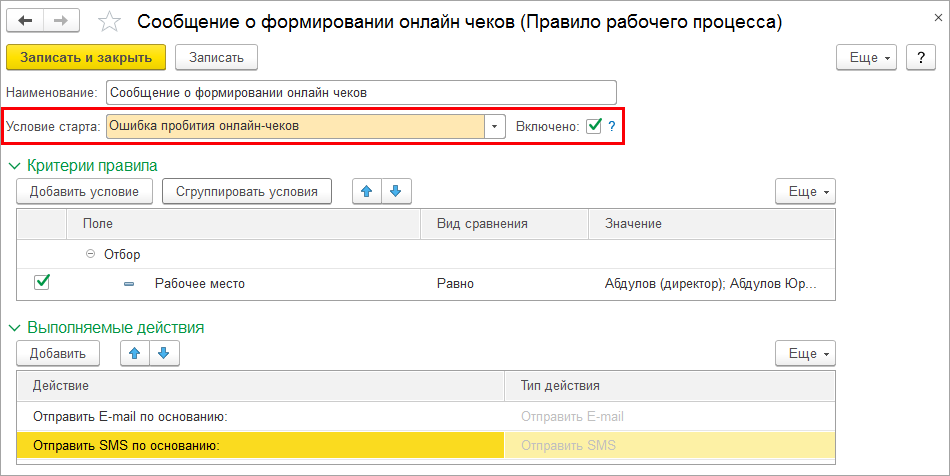Click into the Наименование text field
This screenshot has width=950, height=476.
(360, 93)
